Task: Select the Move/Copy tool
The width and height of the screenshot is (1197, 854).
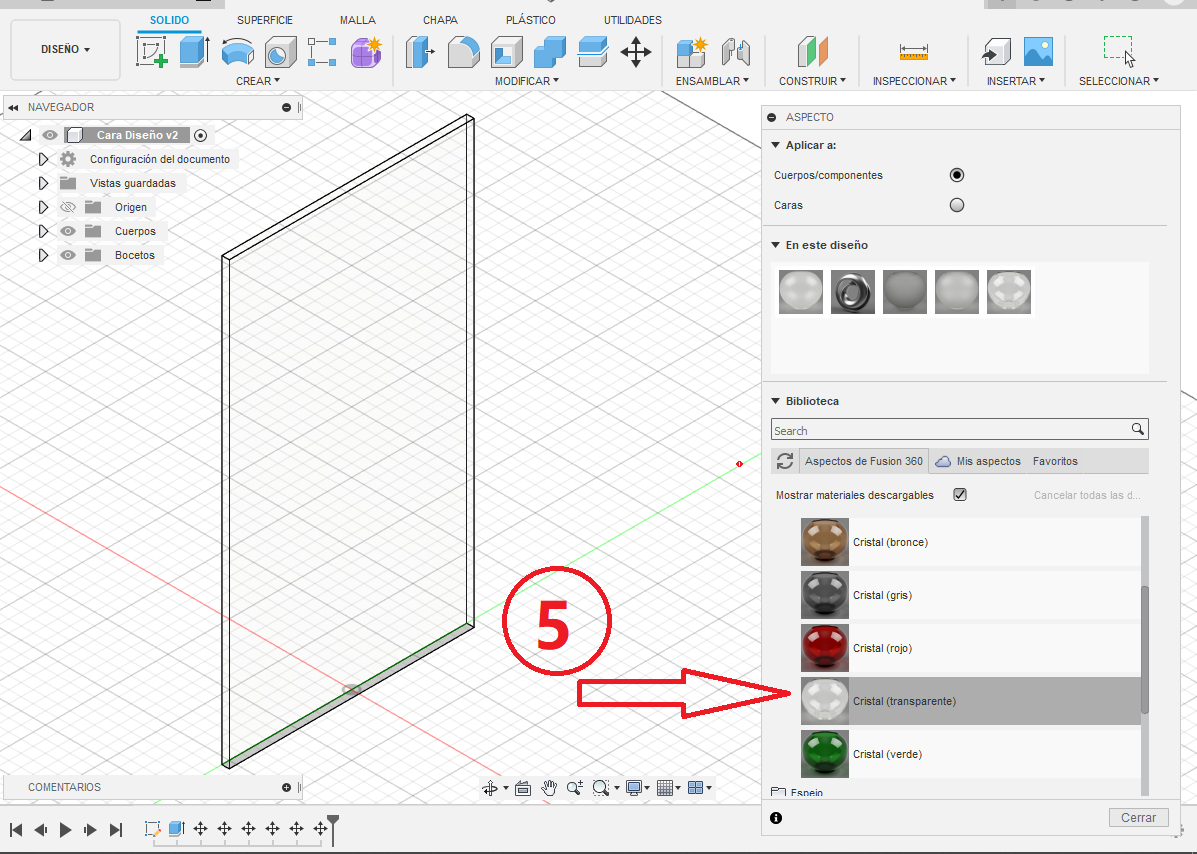Action: [x=635, y=53]
